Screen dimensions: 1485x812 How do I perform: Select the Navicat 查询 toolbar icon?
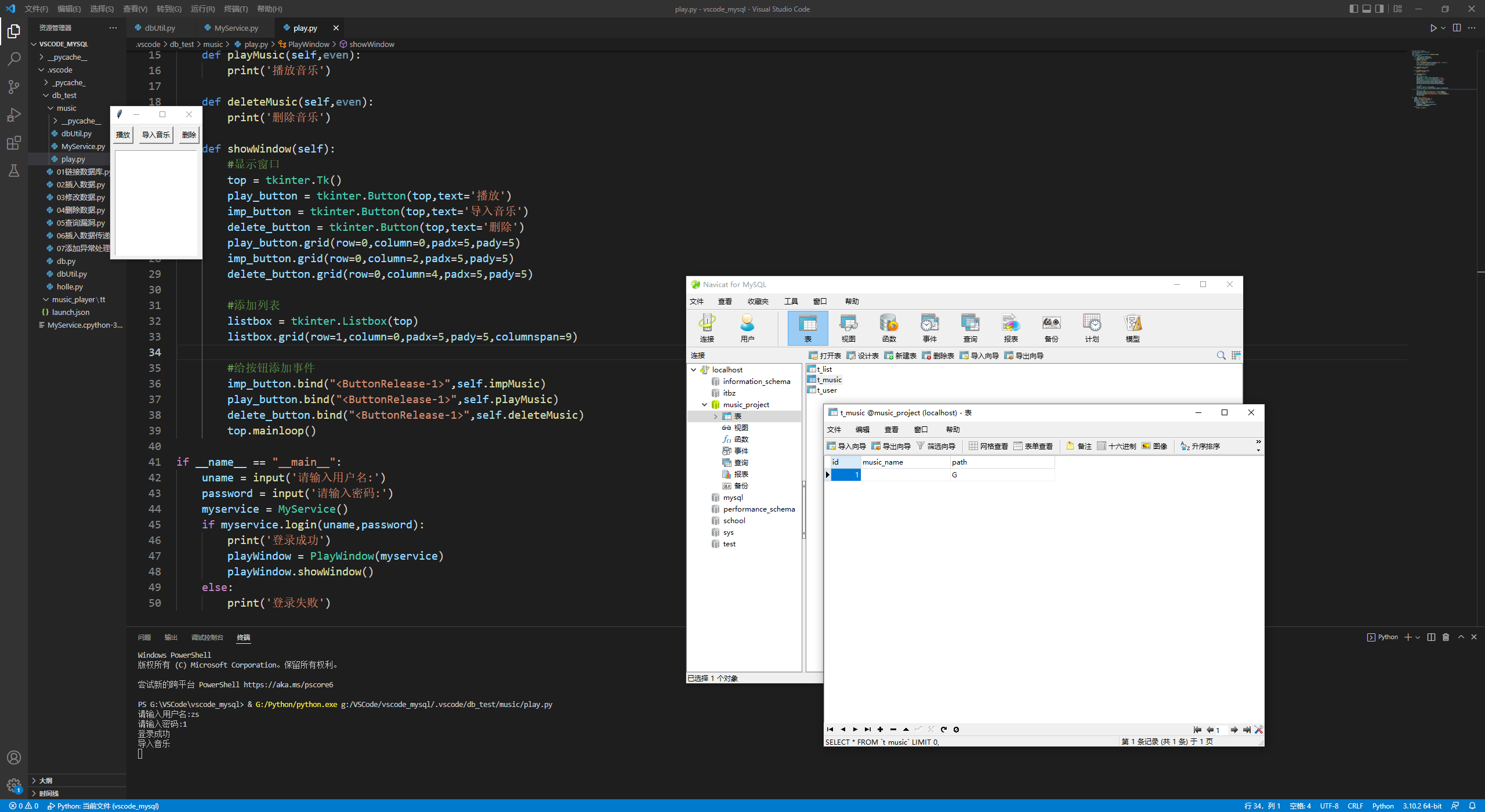click(970, 328)
